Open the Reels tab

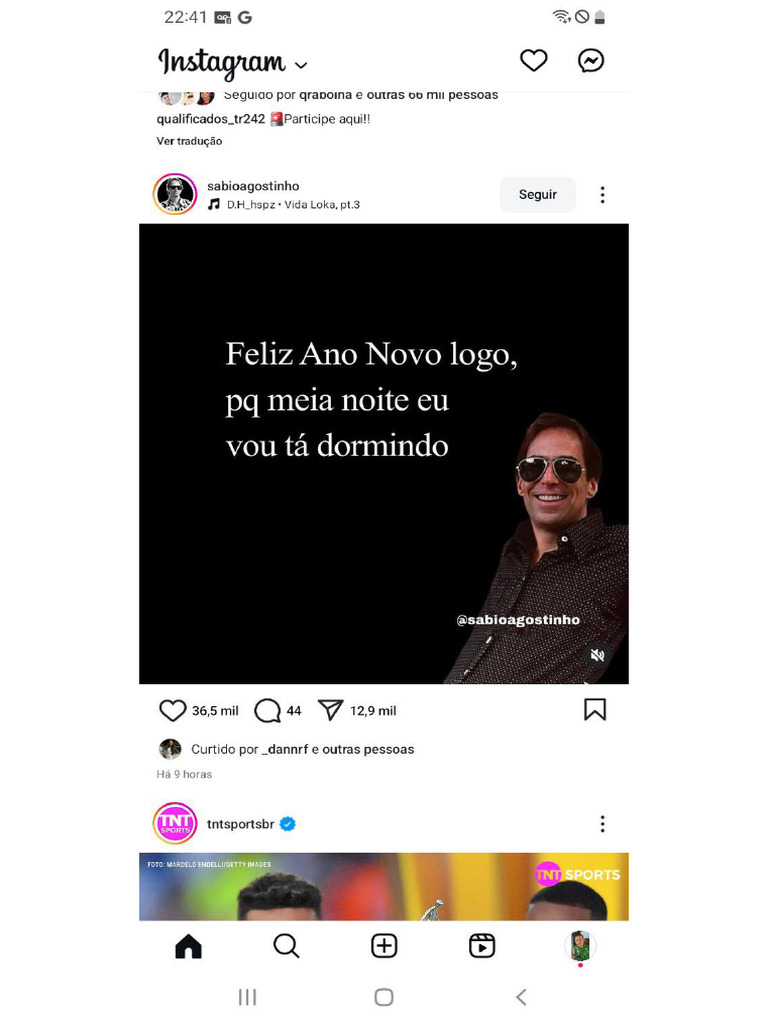pyautogui.click(x=482, y=946)
